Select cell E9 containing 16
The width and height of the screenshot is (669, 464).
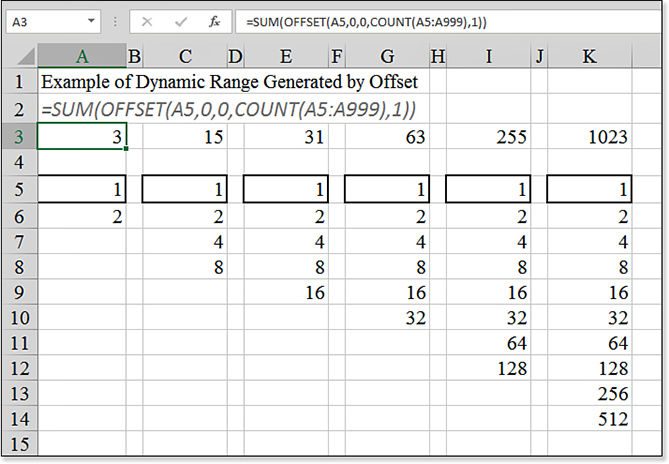click(286, 292)
